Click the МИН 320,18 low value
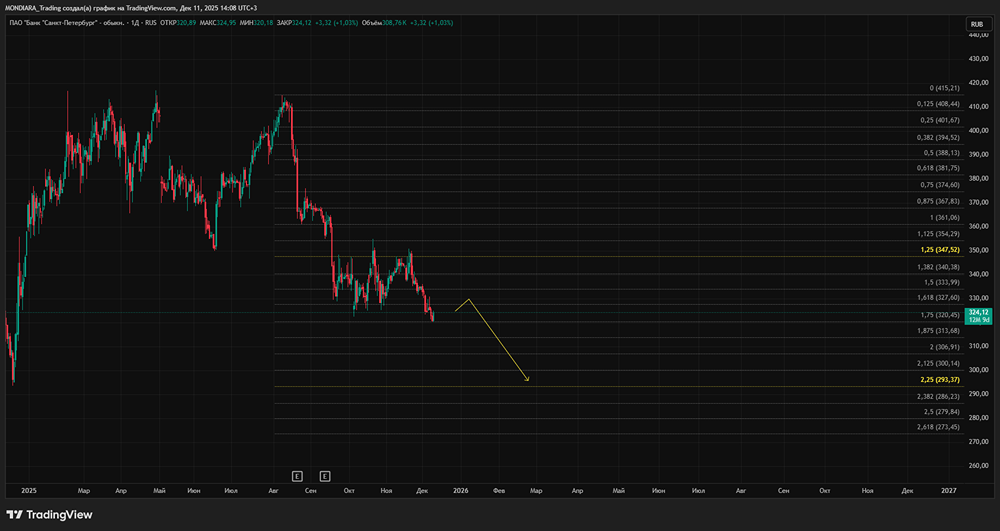This screenshot has height=531, width=1000. (x=256, y=23)
